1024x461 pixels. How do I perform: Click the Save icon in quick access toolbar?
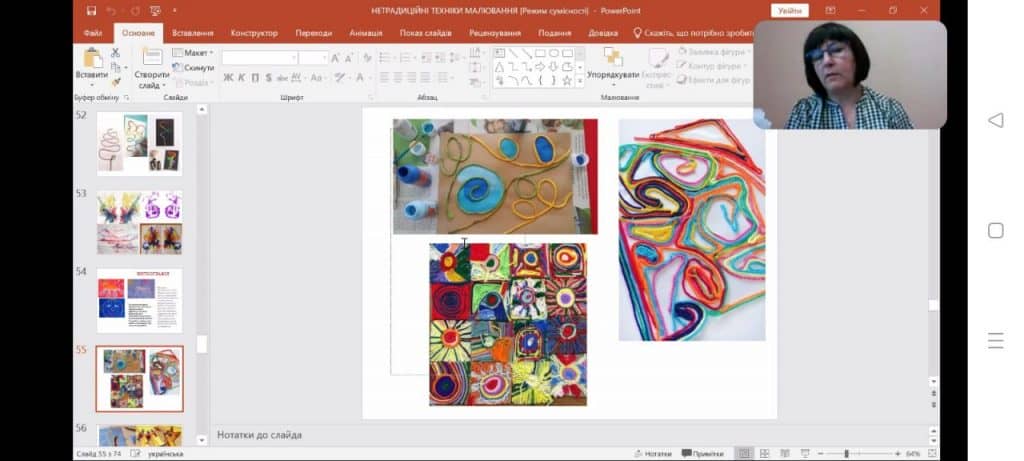91,11
